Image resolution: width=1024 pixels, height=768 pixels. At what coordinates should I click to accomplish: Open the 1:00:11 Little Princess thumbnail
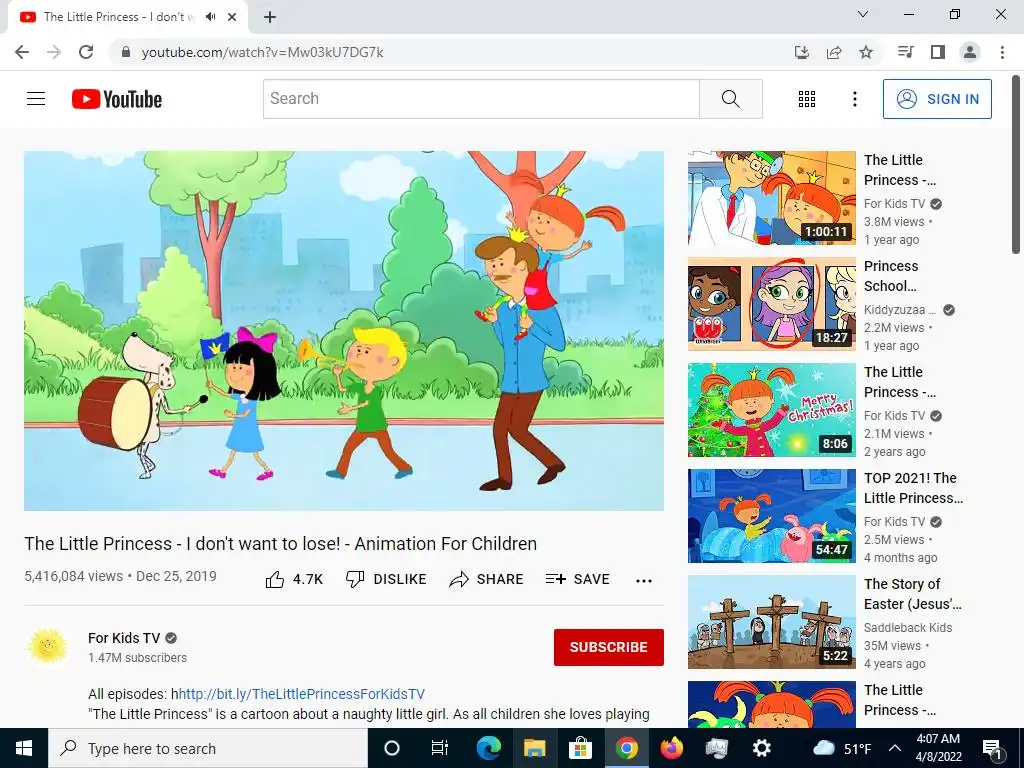(771, 198)
